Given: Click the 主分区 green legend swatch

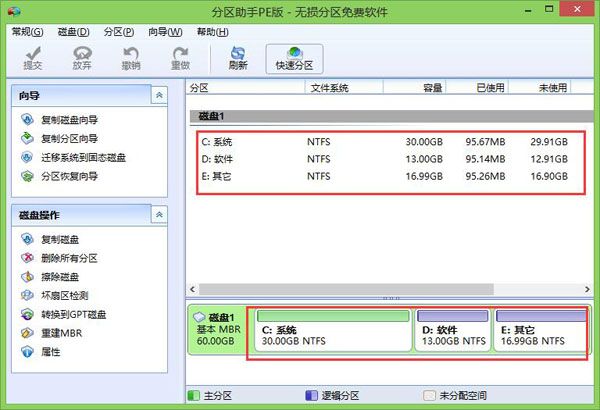Looking at the screenshot, I should click(x=194, y=395).
